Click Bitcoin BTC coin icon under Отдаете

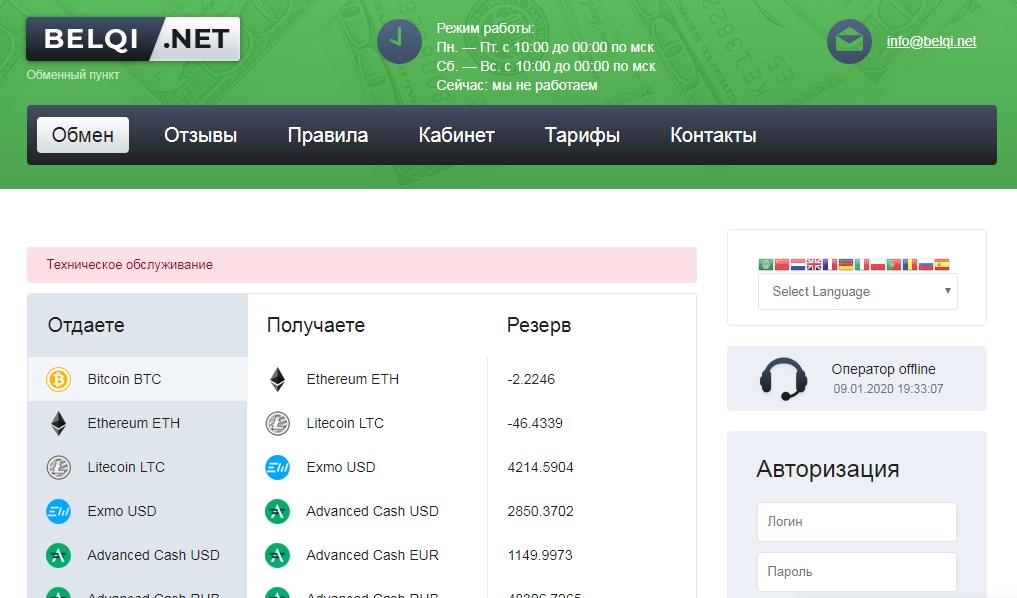(x=58, y=379)
